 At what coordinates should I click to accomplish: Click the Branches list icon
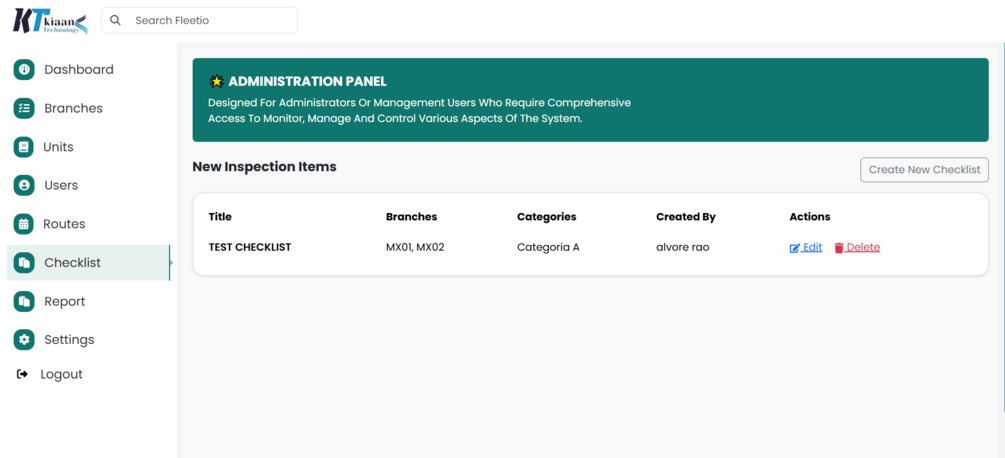tap(24, 108)
